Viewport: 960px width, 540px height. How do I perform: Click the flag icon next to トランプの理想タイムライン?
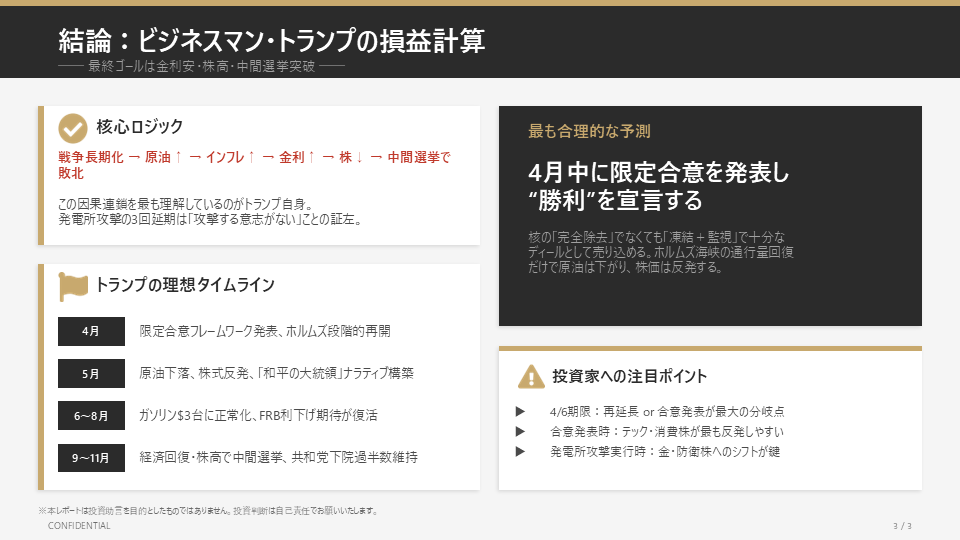(73, 286)
